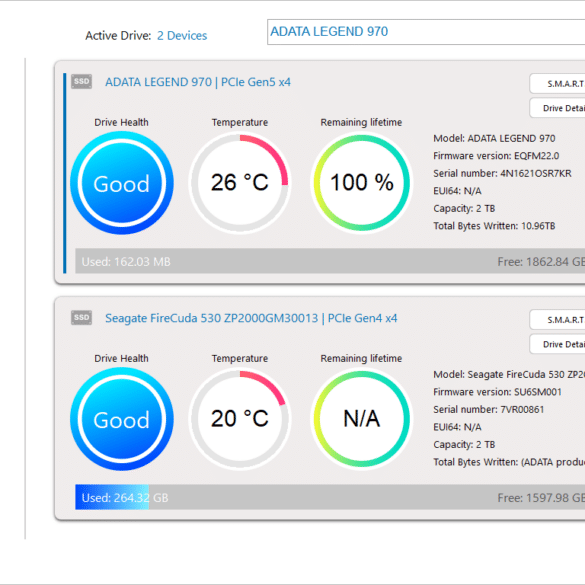Click Firmware version: SU6SM001 text
The image size is (585, 585).
497,392
